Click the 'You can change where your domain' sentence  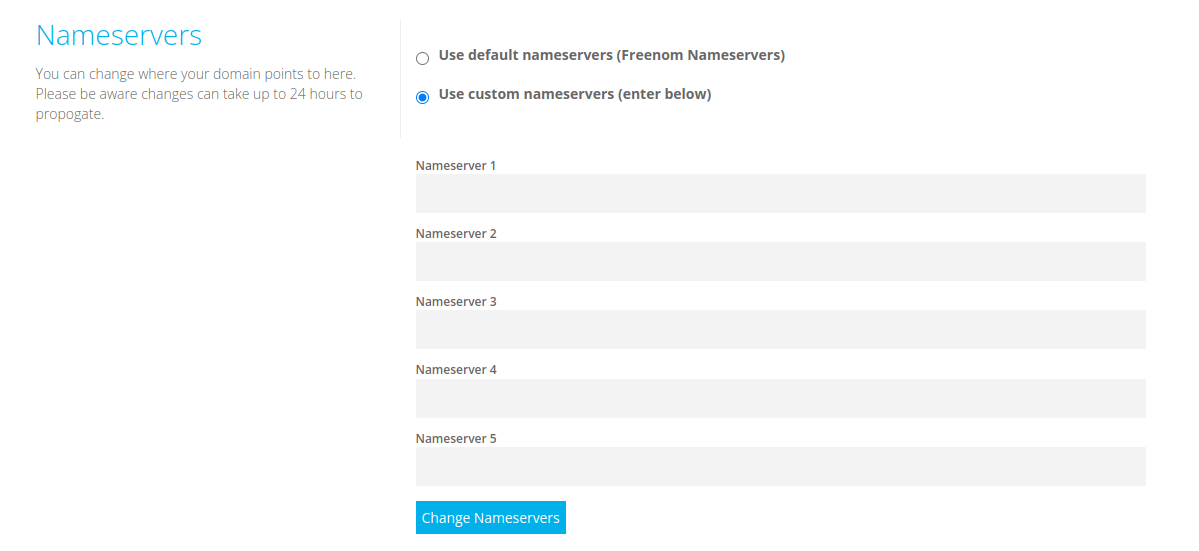click(x=196, y=75)
